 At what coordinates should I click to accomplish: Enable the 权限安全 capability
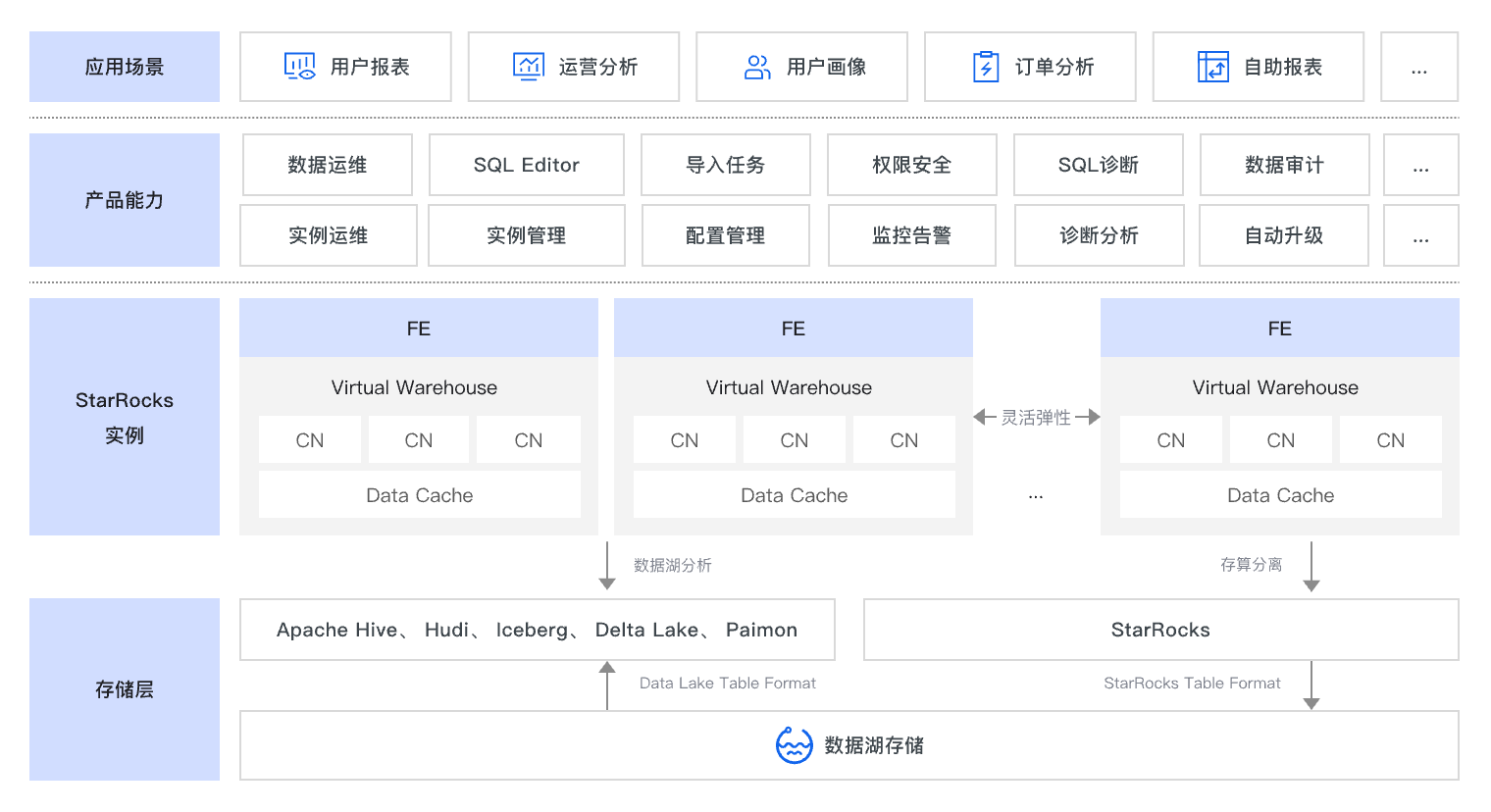pyautogui.click(x=911, y=165)
